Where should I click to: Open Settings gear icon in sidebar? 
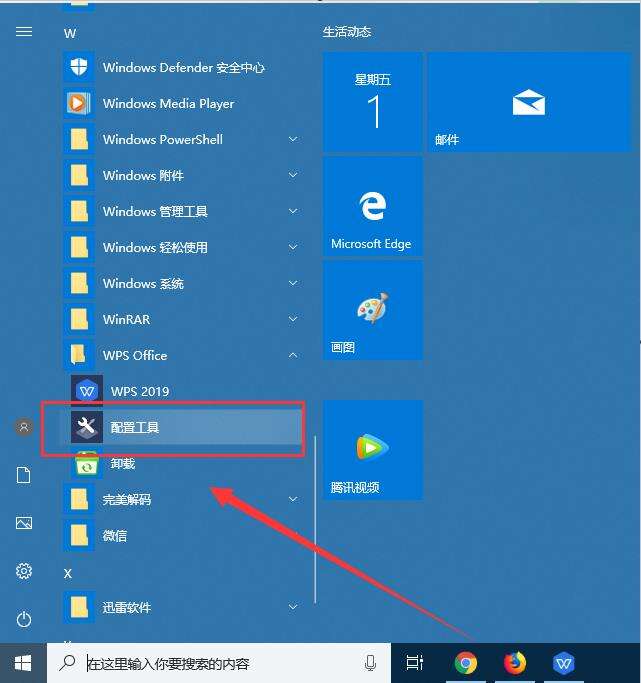(24, 571)
